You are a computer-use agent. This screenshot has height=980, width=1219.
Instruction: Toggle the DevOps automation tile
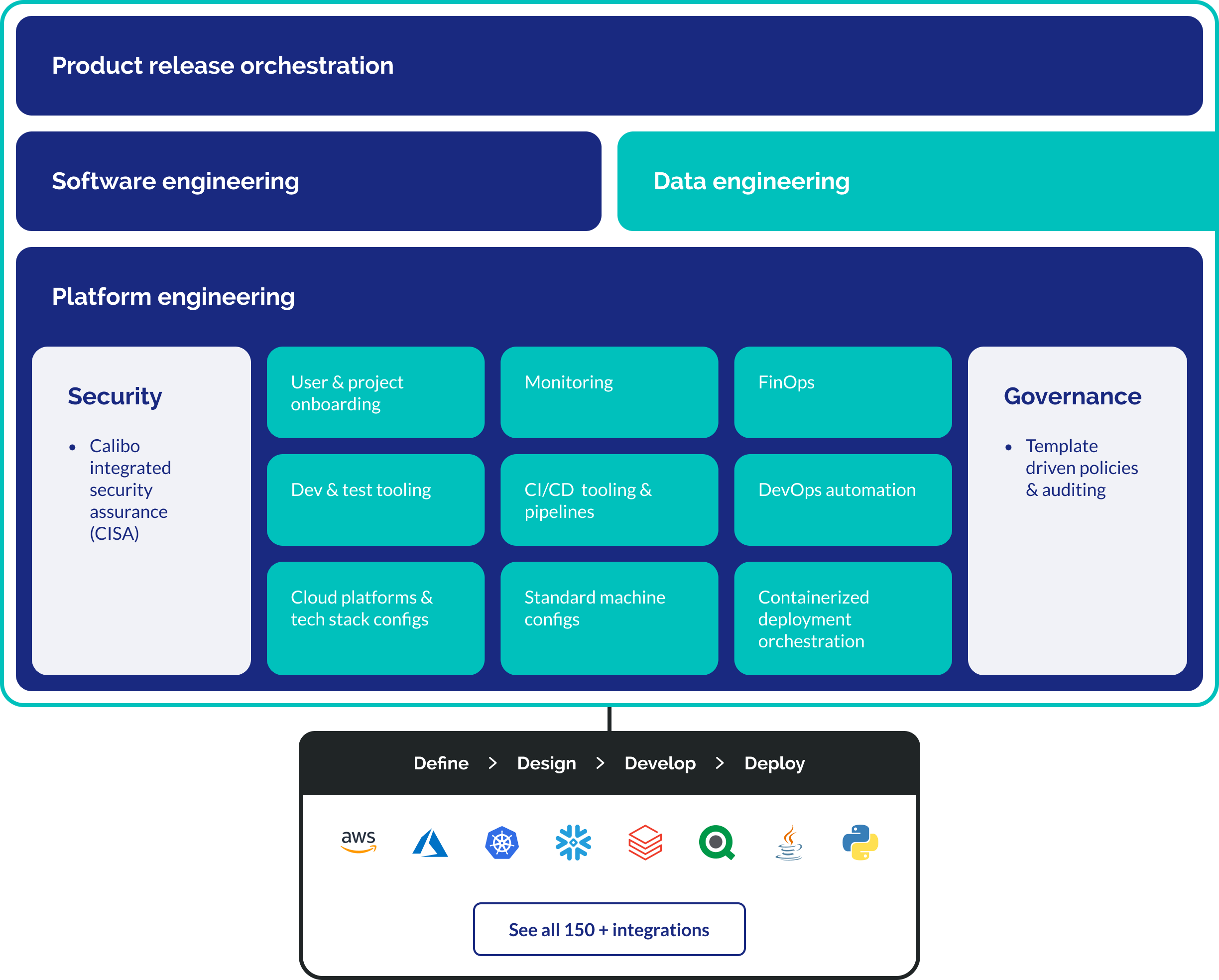tap(843, 500)
